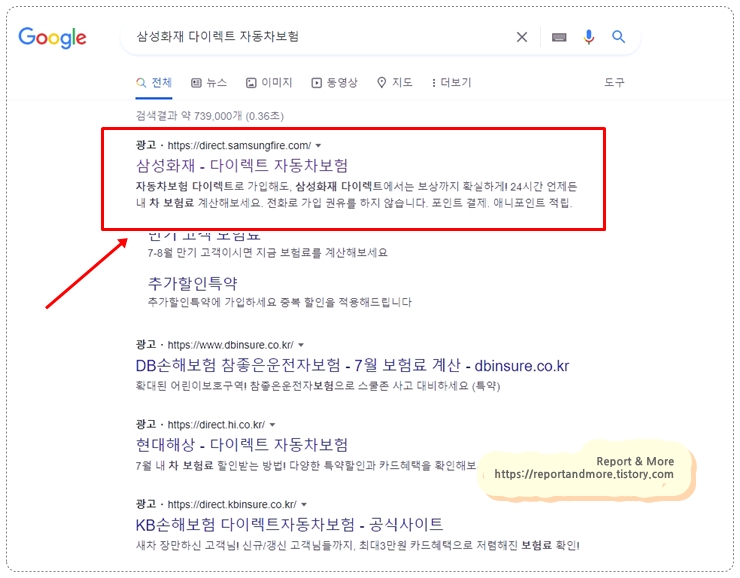This screenshot has height=578, width=740.
Task: Clear the search box with X icon
Action: [521, 37]
